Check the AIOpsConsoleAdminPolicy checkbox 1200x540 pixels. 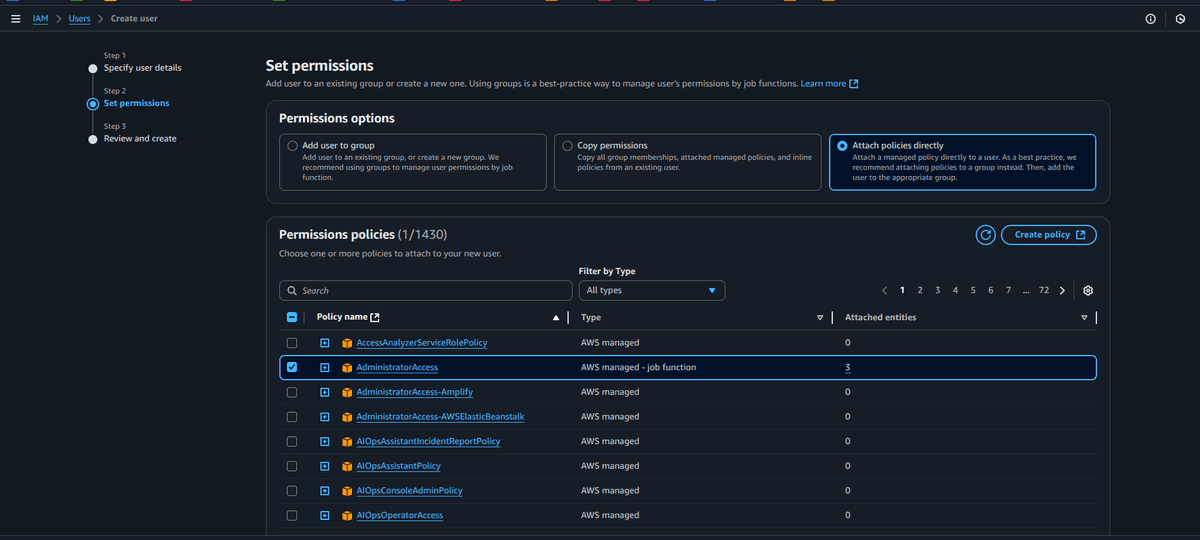point(292,491)
